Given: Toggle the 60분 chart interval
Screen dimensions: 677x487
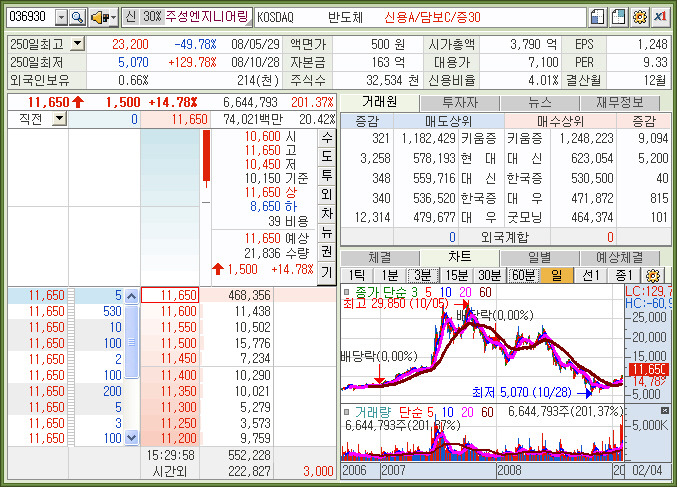Looking at the screenshot, I should click(x=522, y=275).
